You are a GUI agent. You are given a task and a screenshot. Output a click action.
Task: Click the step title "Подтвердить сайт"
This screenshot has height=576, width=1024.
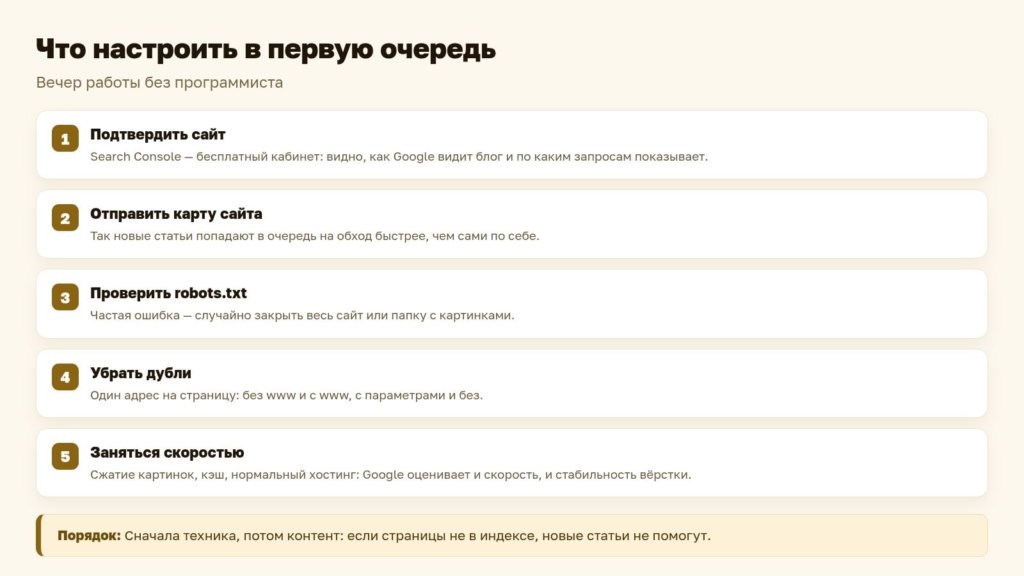click(x=157, y=135)
